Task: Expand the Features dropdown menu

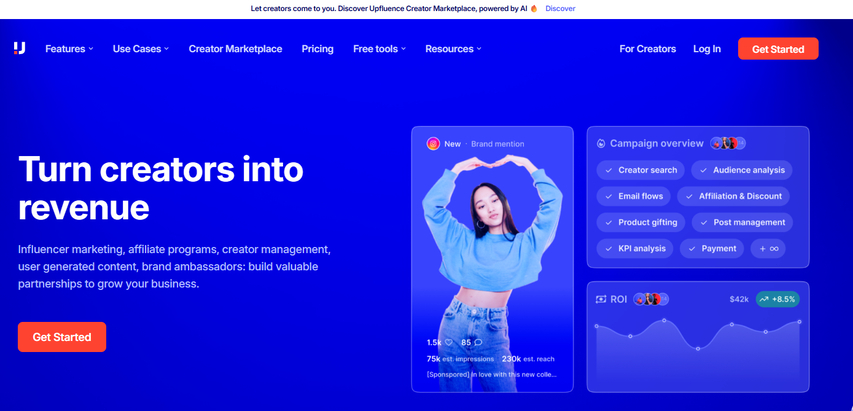Action: click(x=69, y=49)
